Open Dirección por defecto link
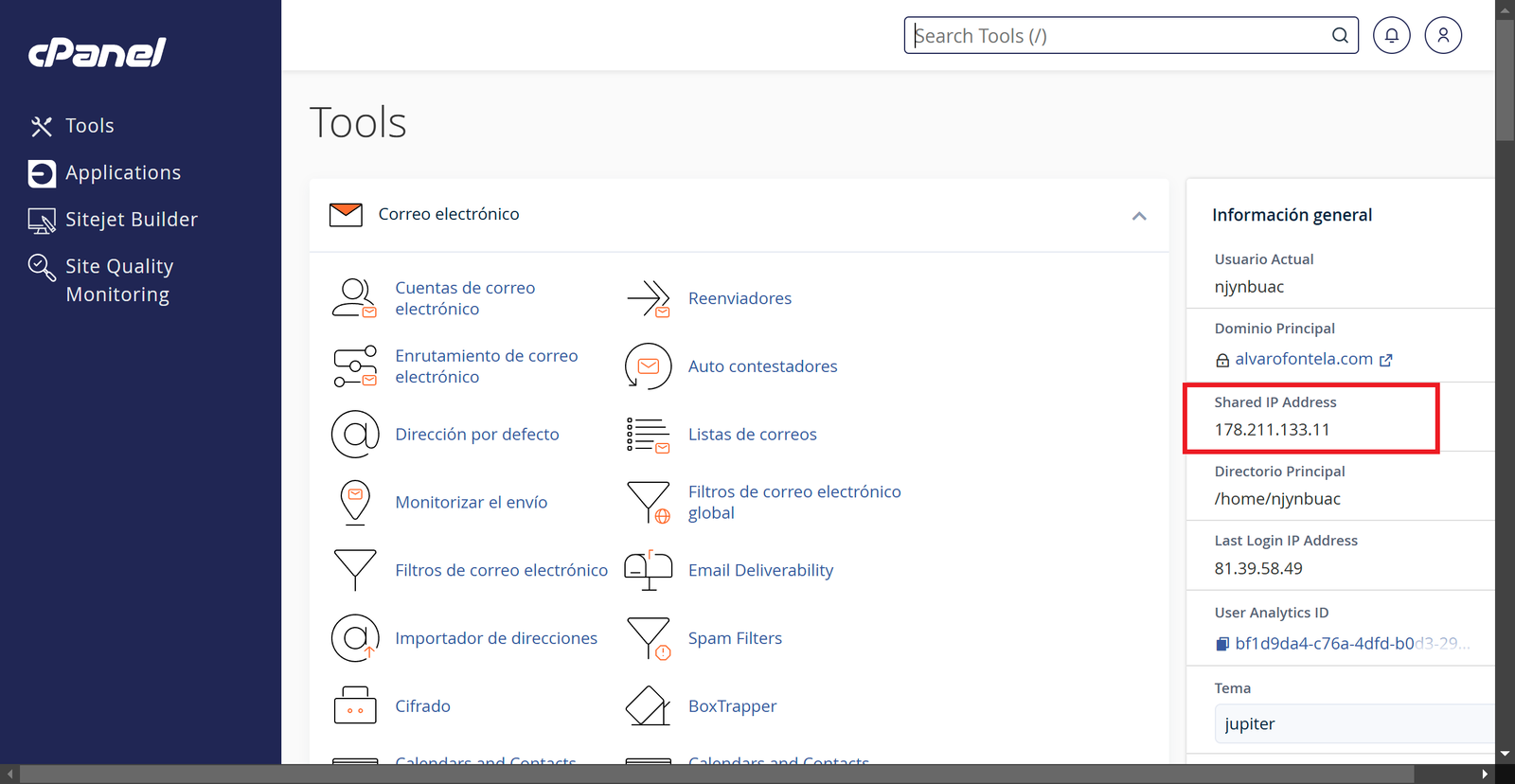 (477, 435)
